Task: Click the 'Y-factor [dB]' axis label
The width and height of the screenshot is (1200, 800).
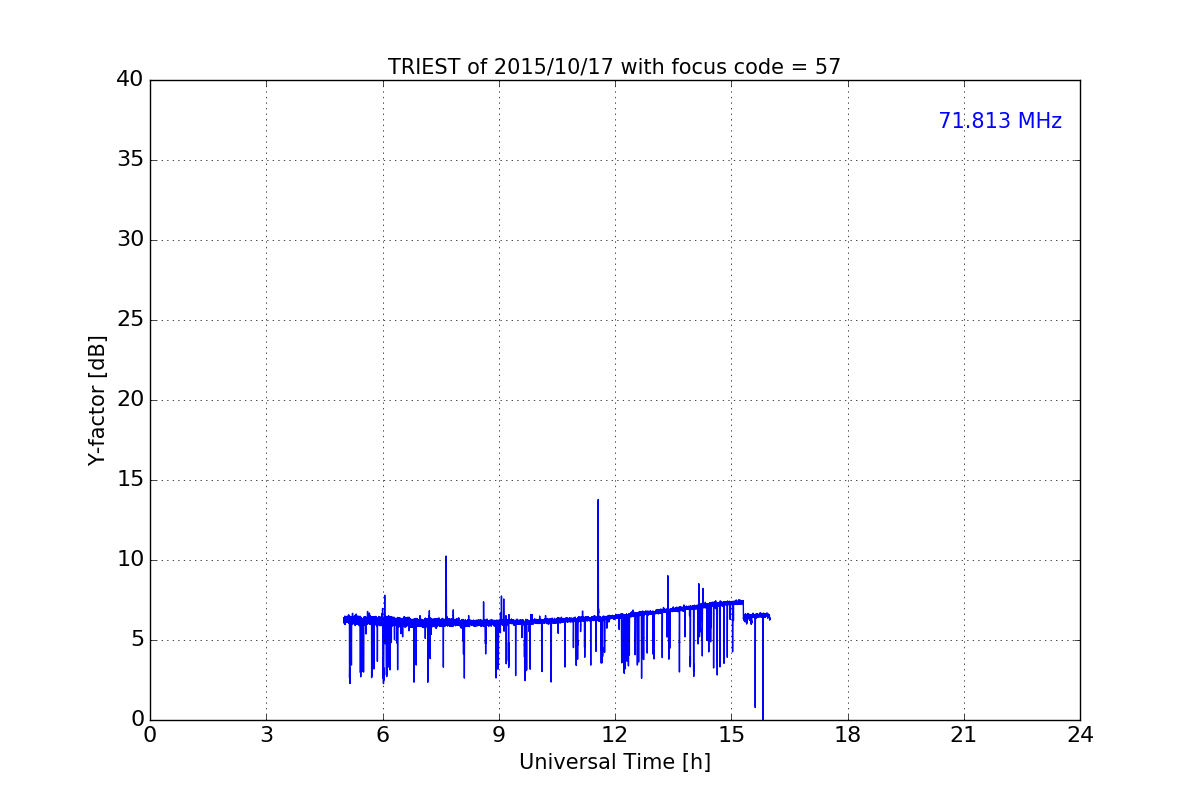Action: click(x=97, y=400)
